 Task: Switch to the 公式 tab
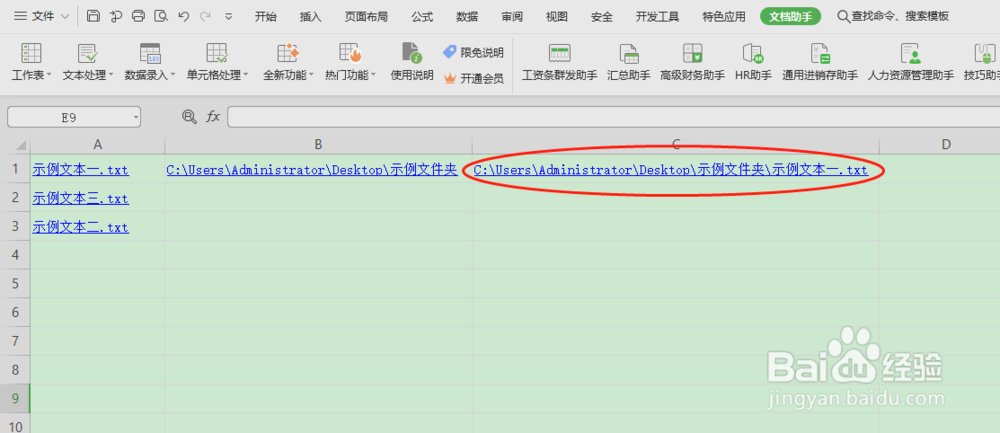[422, 17]
